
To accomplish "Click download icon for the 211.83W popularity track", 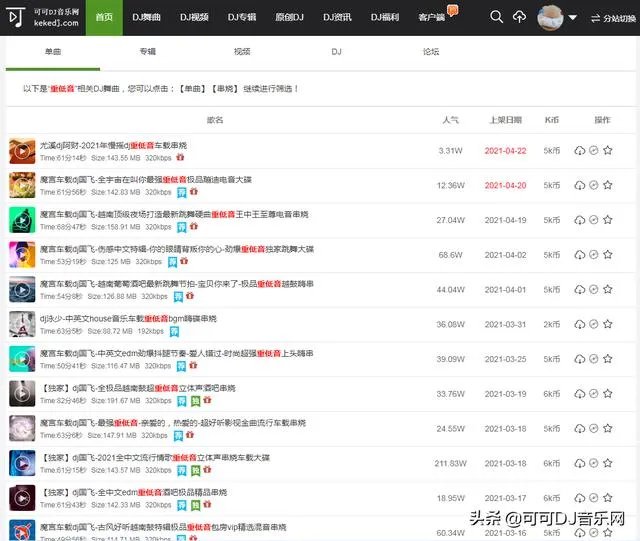I will (579, 463).
